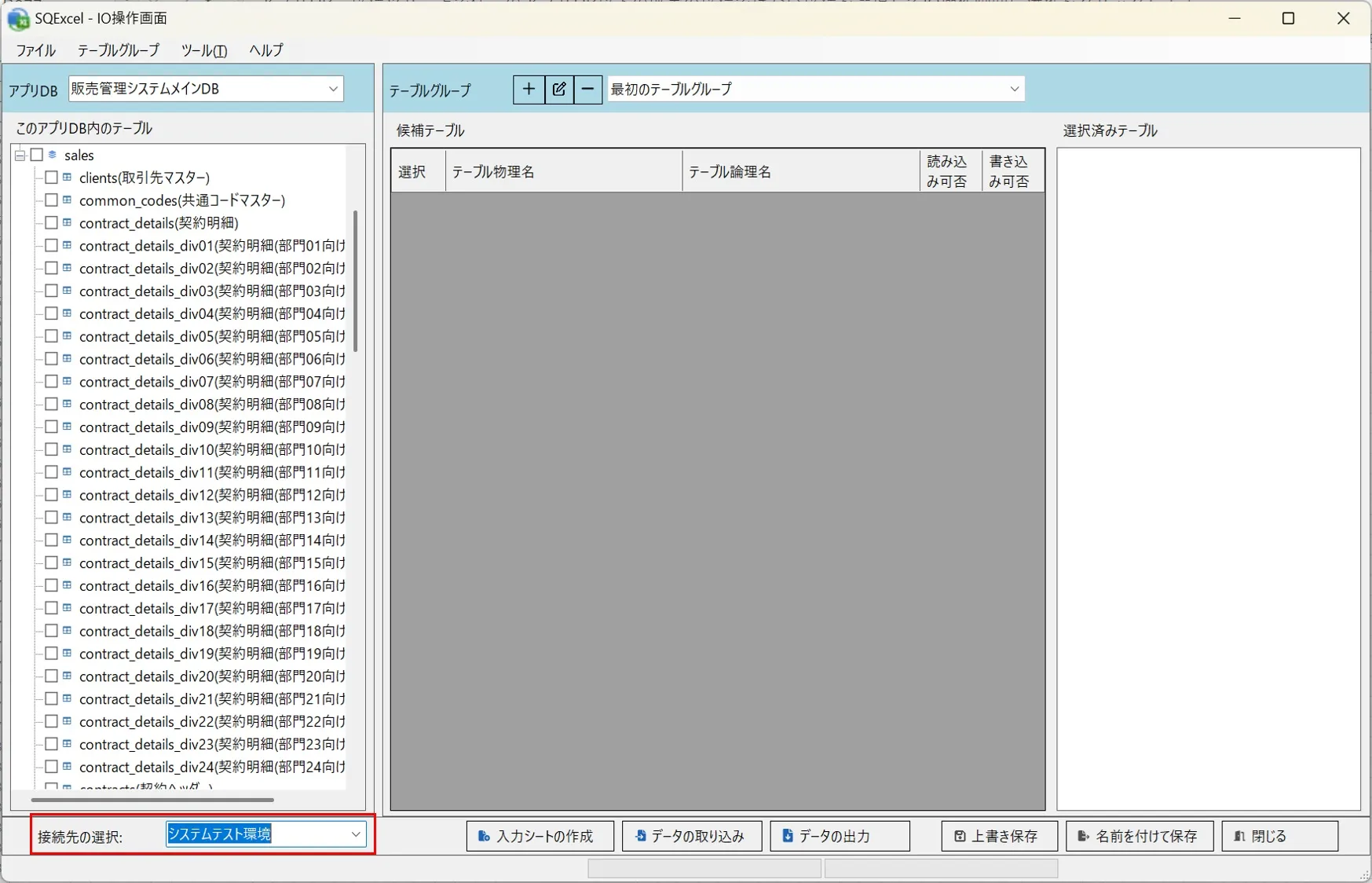
Task: Click the table icon beside contract_details_div24
Action: click(68, 766)
